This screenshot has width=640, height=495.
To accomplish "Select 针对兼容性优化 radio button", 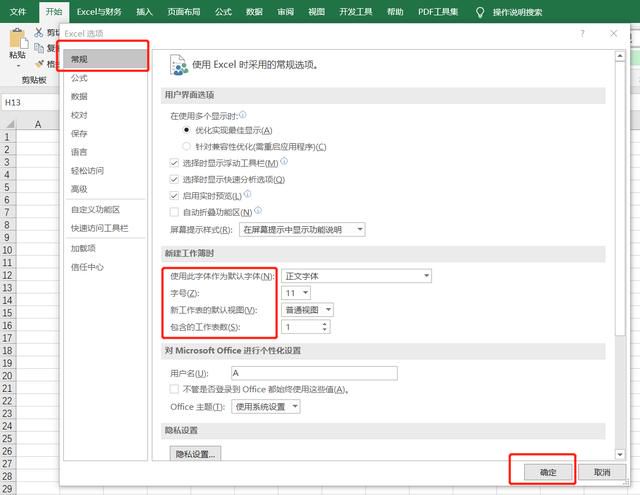I will (186, 146).
